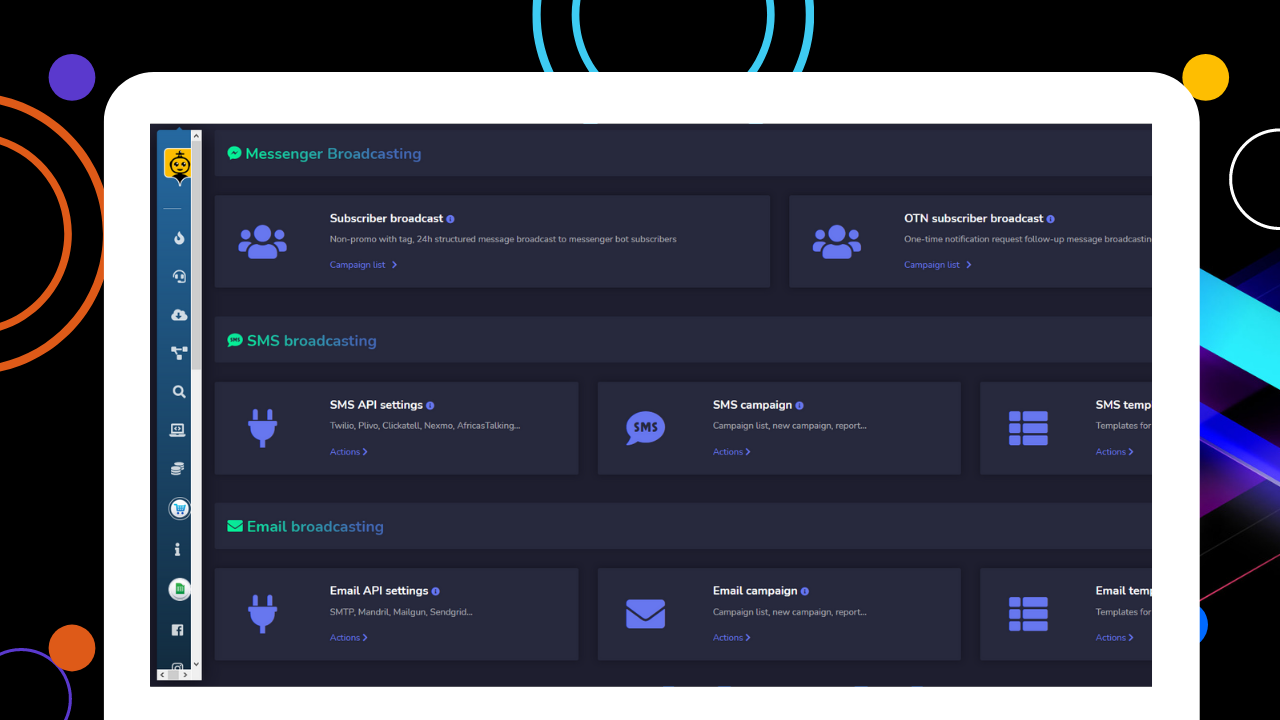The image size is (1280, 720).
Task: Select the cloud upload icon in sidebar
Action: [178, 314]
